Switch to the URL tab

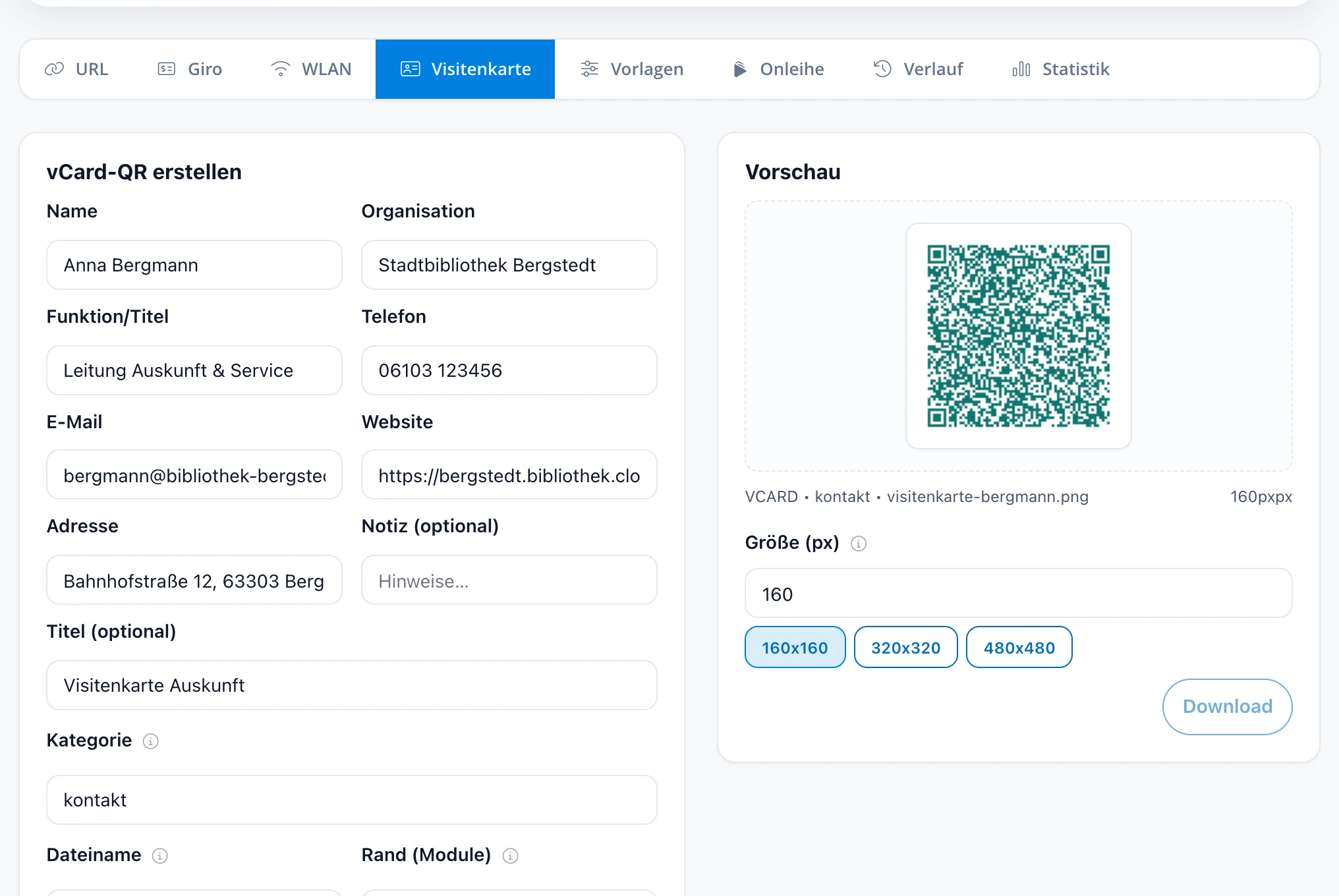[76, 69]
